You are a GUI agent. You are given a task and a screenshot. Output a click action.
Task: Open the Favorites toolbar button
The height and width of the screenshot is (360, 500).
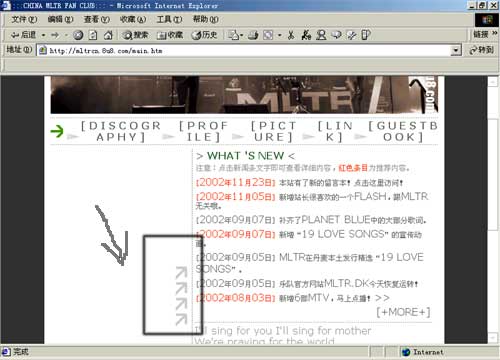[170, 35]
